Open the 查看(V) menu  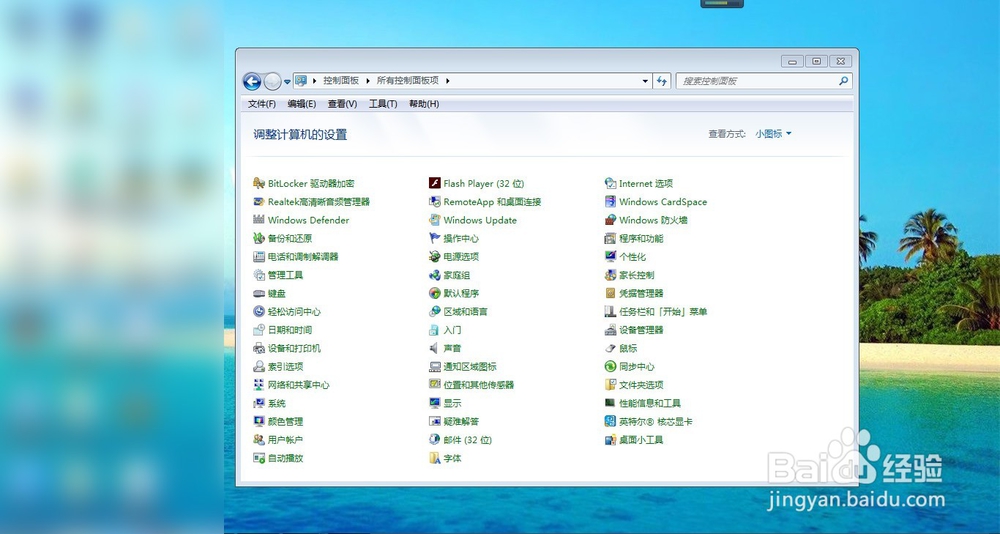[342, 104]
